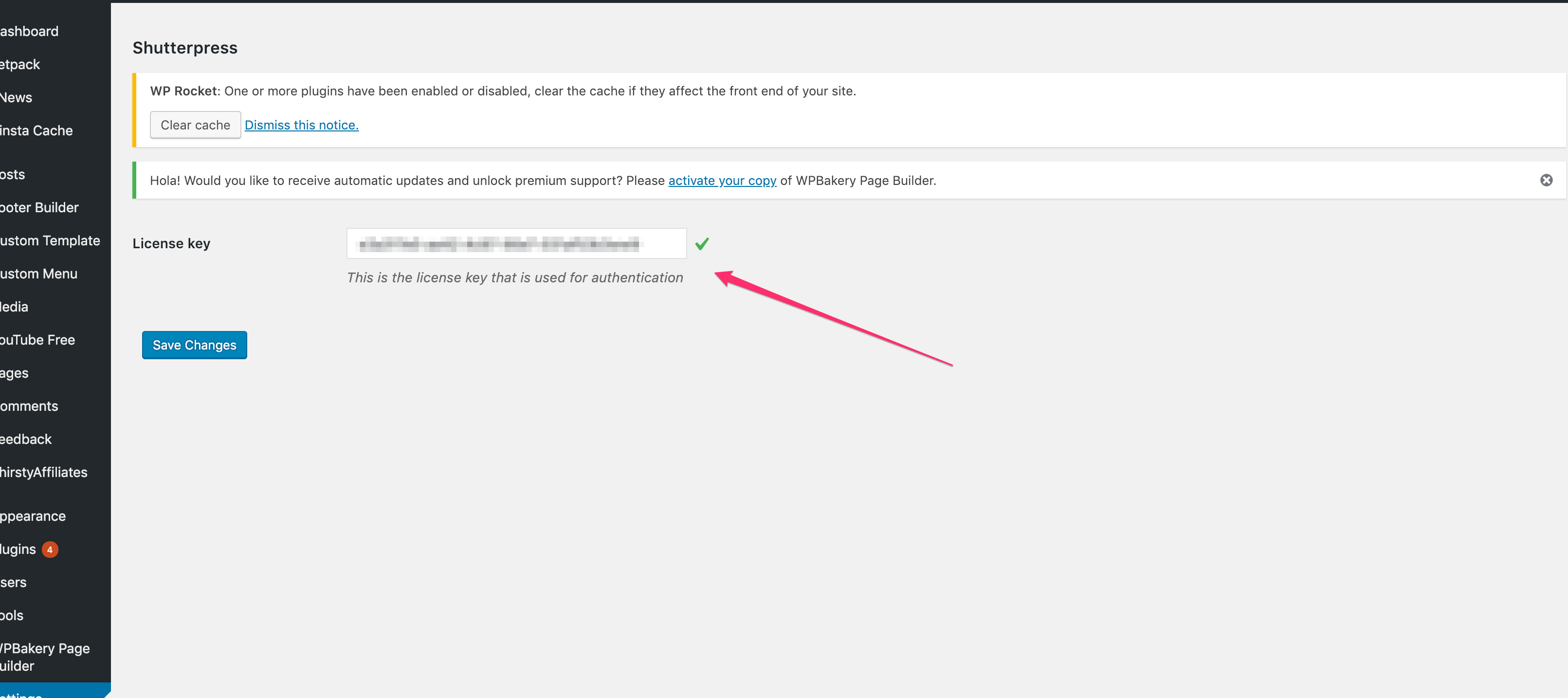The width and height of the screenshot is (1568, 698).
Task: Open the Posts menu item
Action: tap(13, 174)
